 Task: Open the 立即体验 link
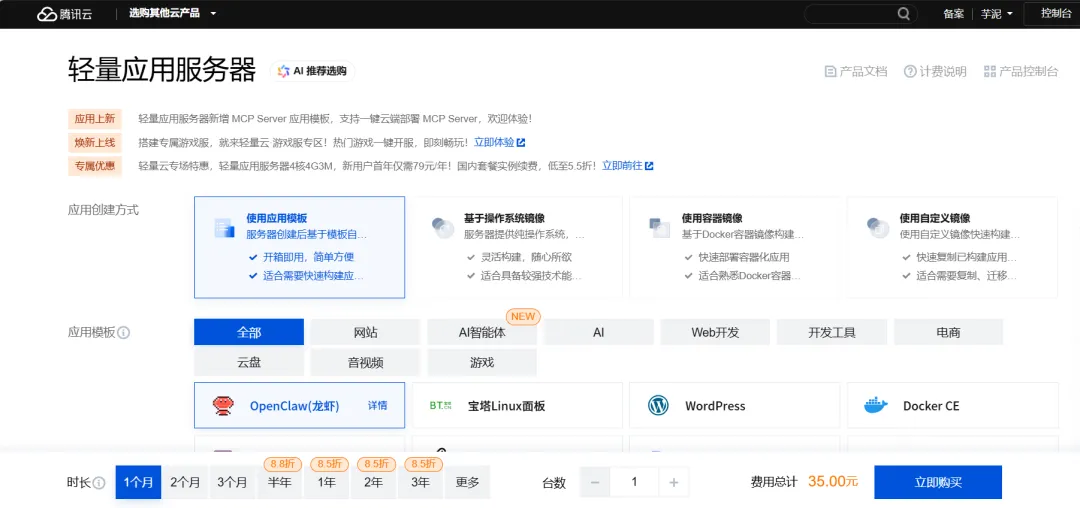coord(494,142)
